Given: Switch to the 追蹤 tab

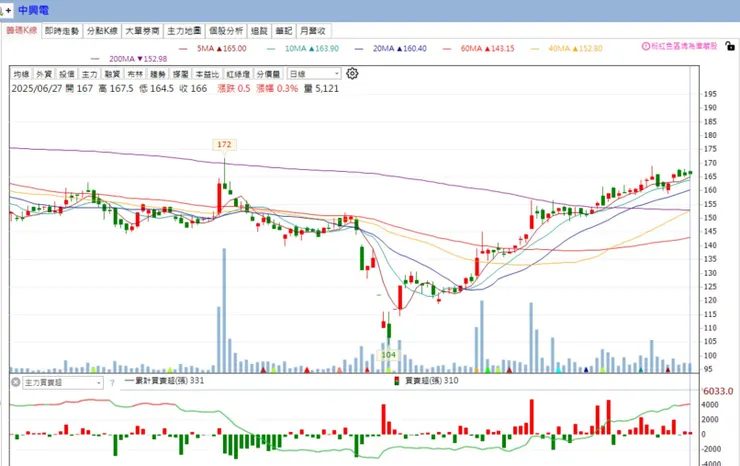Looking at the screenshot, I should [x=259, y=31].
